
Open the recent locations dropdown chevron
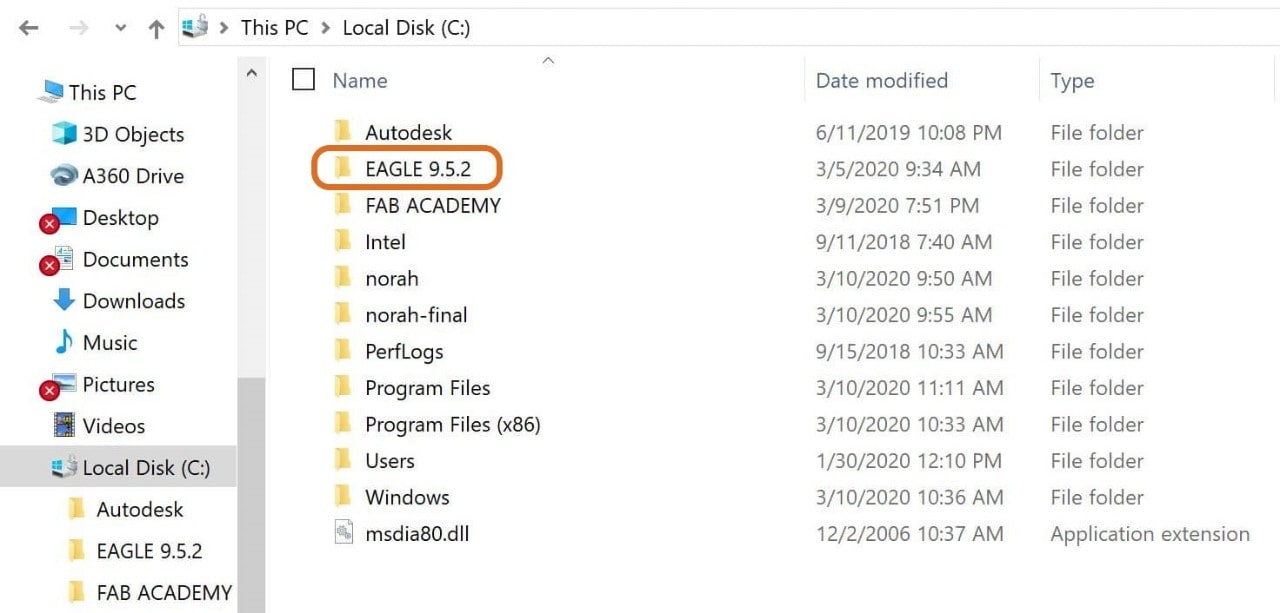click(121, 28)
